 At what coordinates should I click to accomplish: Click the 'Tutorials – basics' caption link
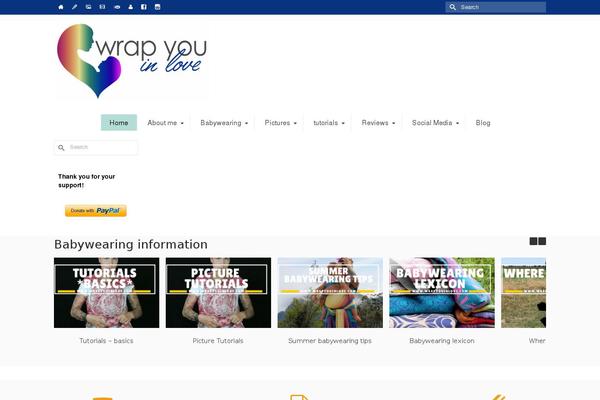point(106,341)
